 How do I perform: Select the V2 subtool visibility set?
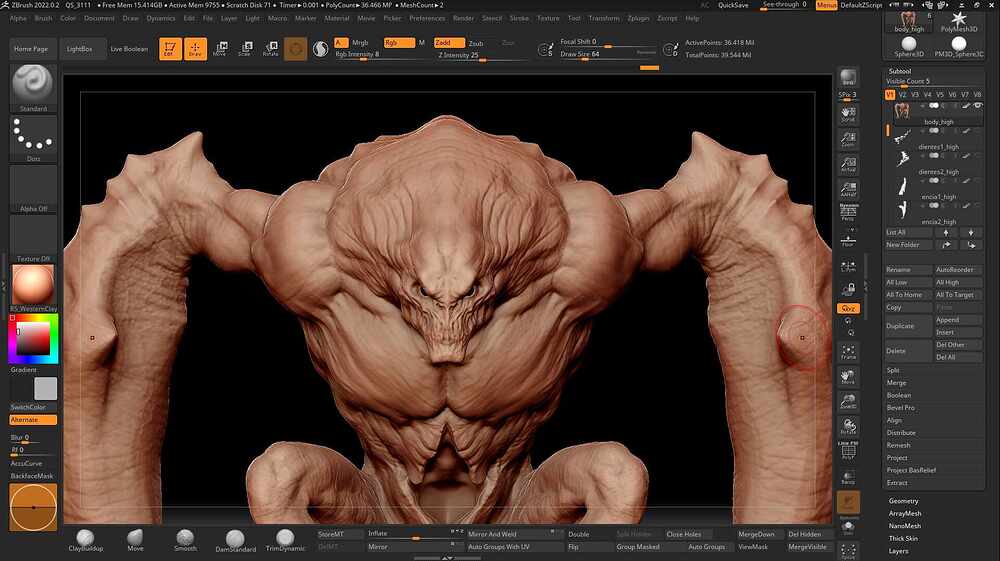[902, 95]
